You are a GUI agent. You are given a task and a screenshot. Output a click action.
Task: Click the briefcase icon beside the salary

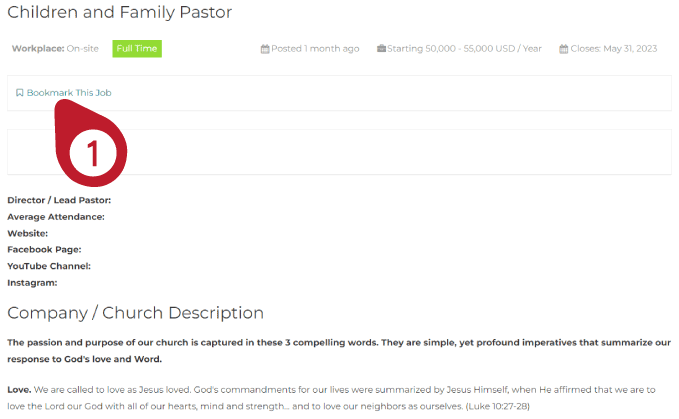tap(382, 48)
